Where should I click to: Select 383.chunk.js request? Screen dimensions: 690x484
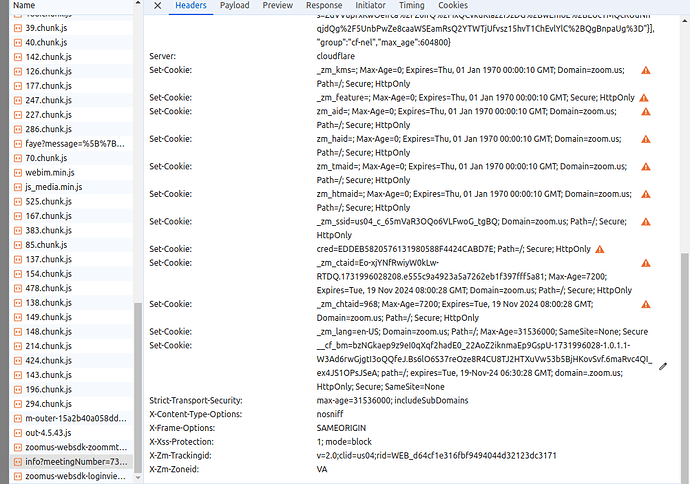point(71,231)
